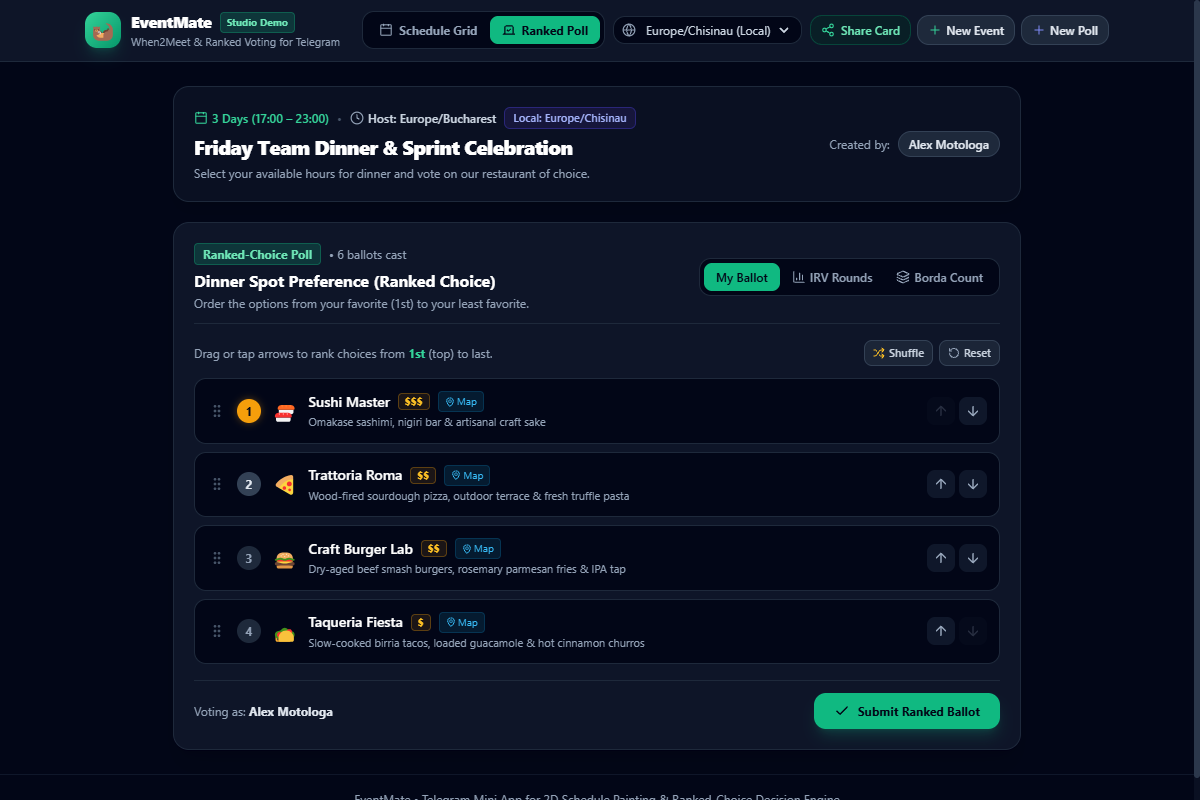Image resolution: width=1200 pixels, height=800 pixels.
Task: View the IRV Rounds tab
Action: click(832, 278)
